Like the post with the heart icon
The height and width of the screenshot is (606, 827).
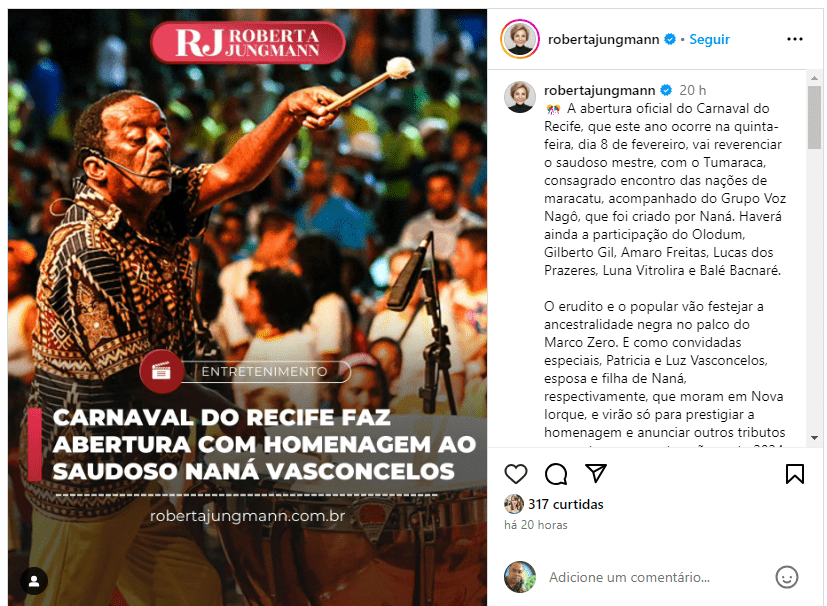click(515, 474)
